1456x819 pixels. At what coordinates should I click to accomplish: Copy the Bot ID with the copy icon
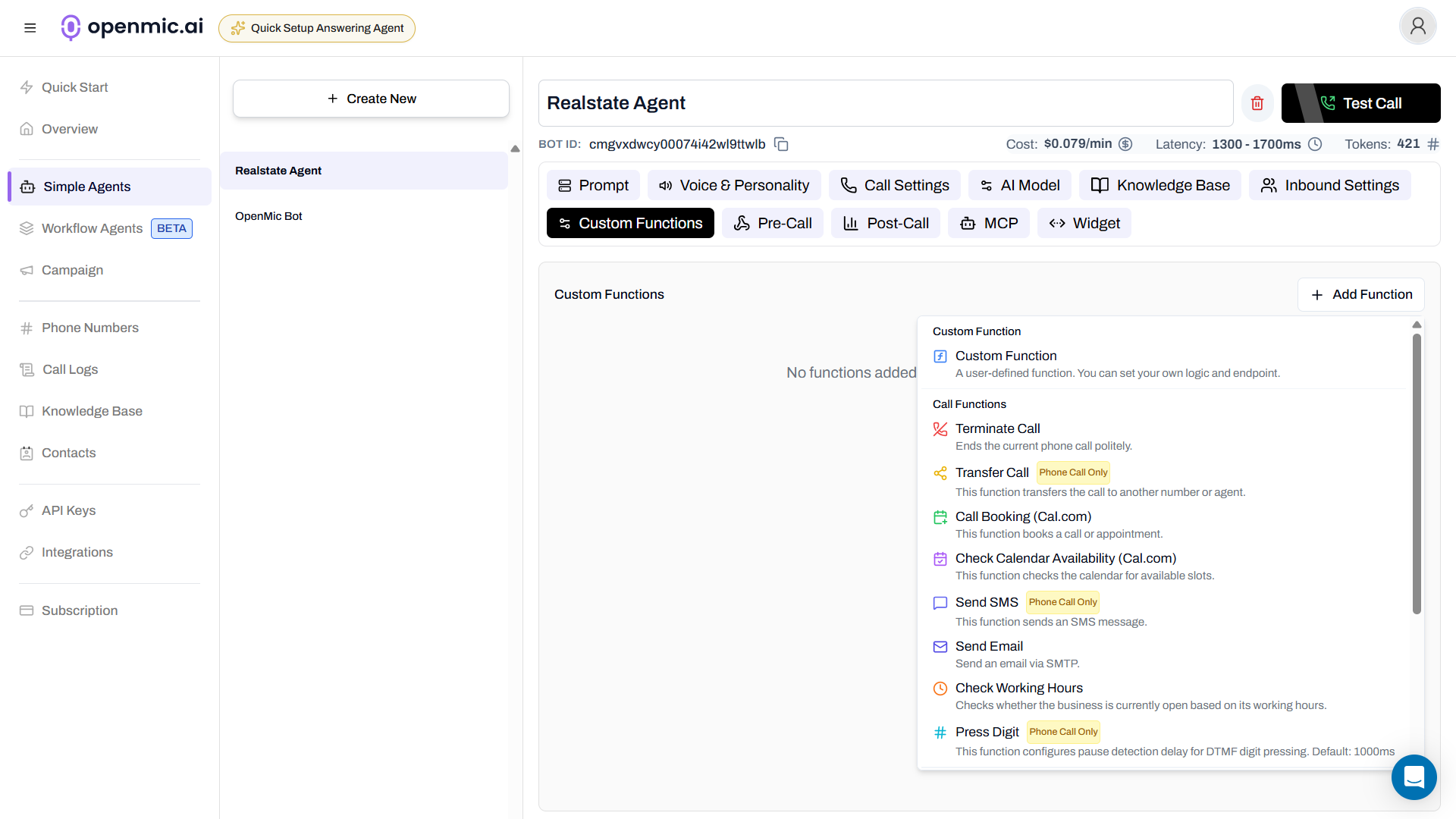pos(781,144)
